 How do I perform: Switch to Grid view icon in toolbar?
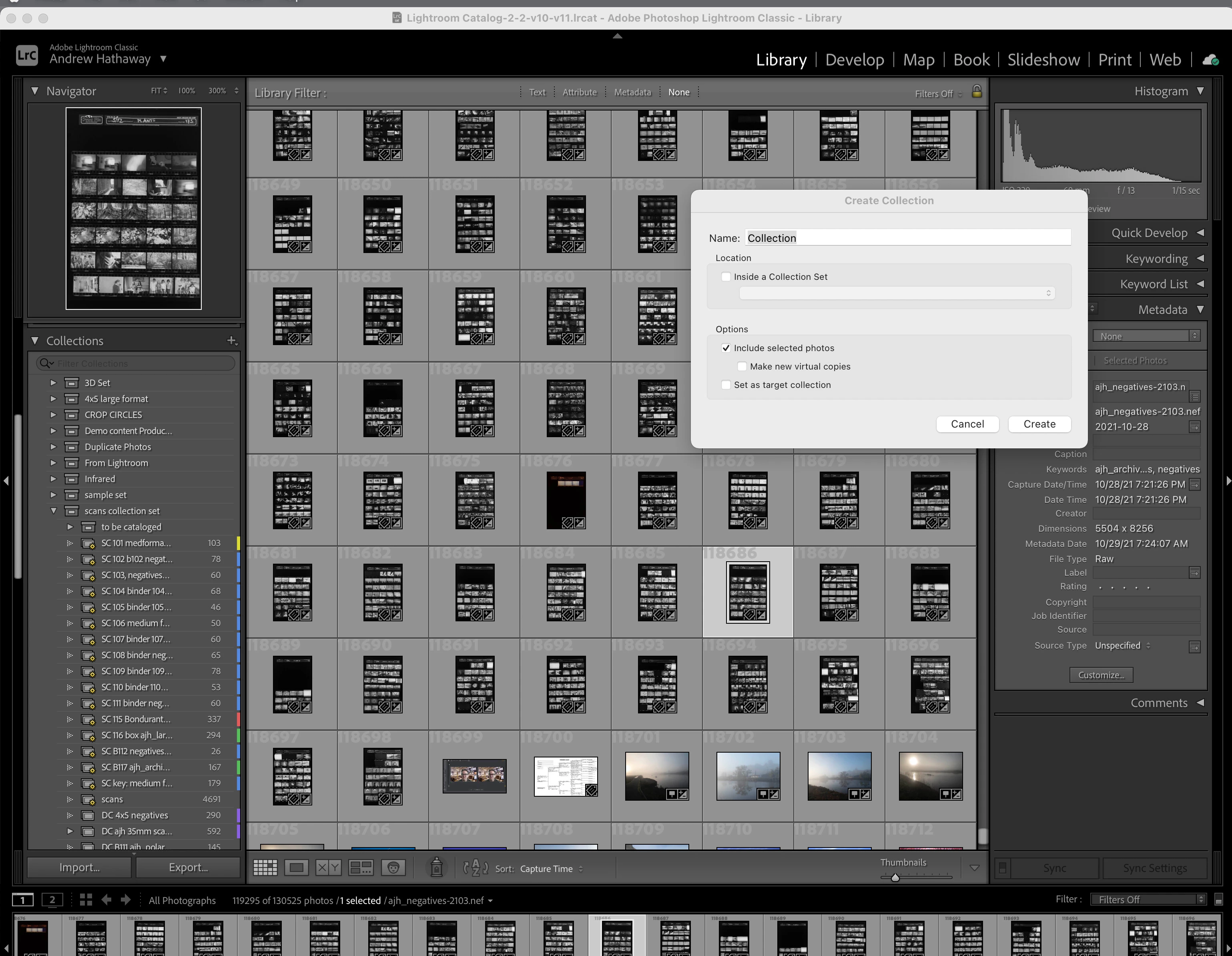(x=265, y=868)
